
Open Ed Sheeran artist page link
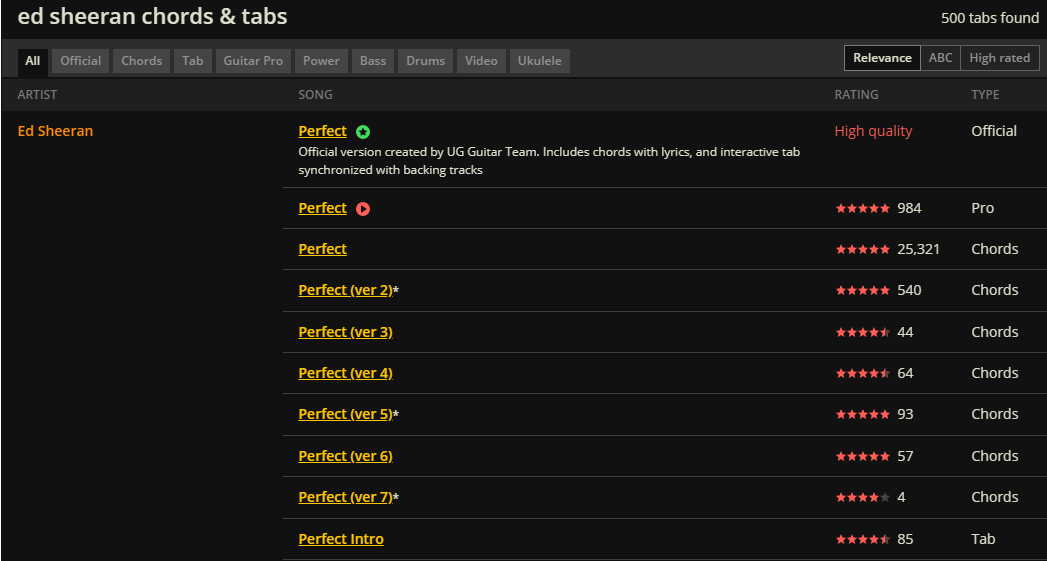click(x=55, y=131)
